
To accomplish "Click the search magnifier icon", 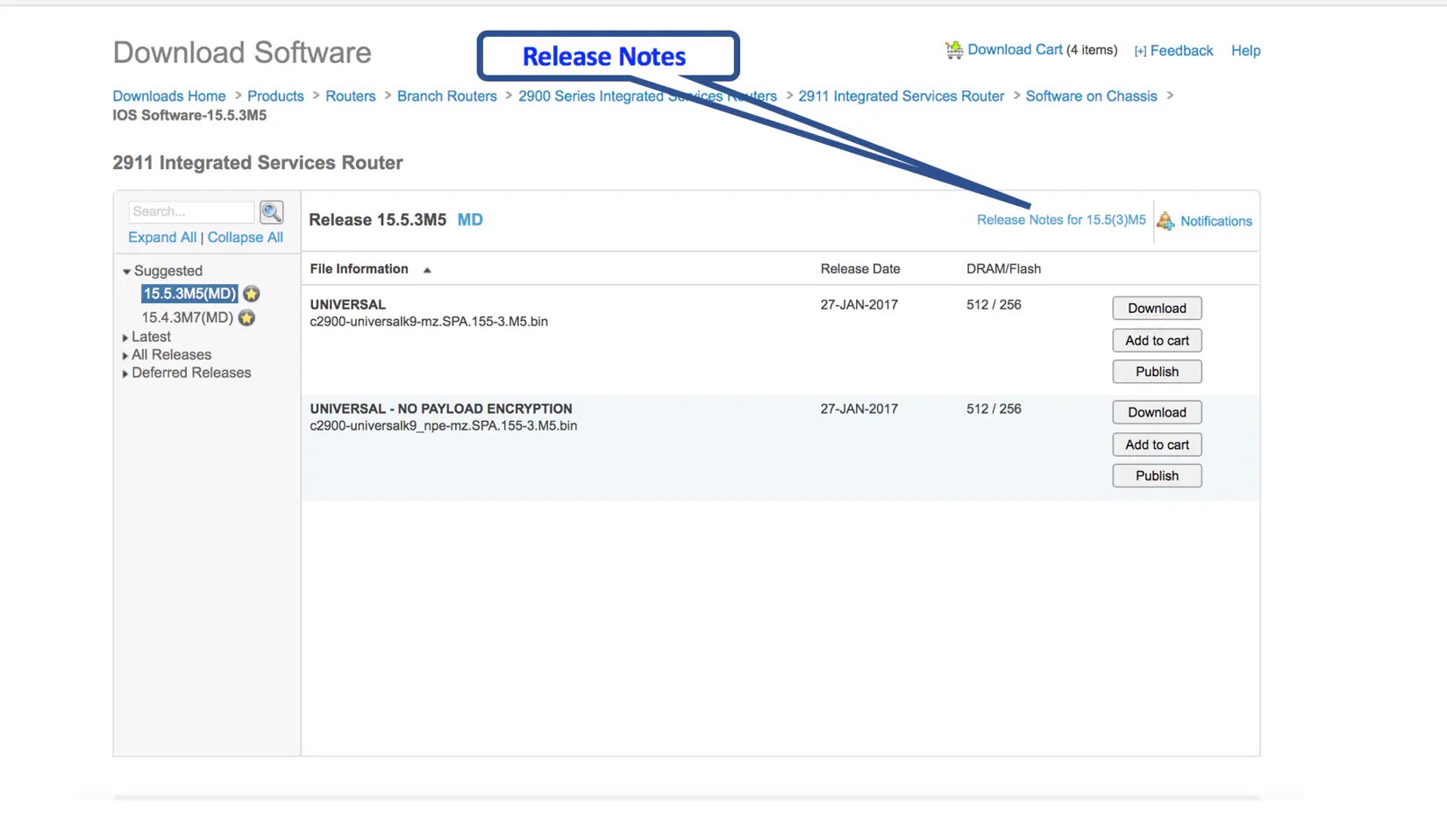I will pyautogui.click(x=272, y=212).
